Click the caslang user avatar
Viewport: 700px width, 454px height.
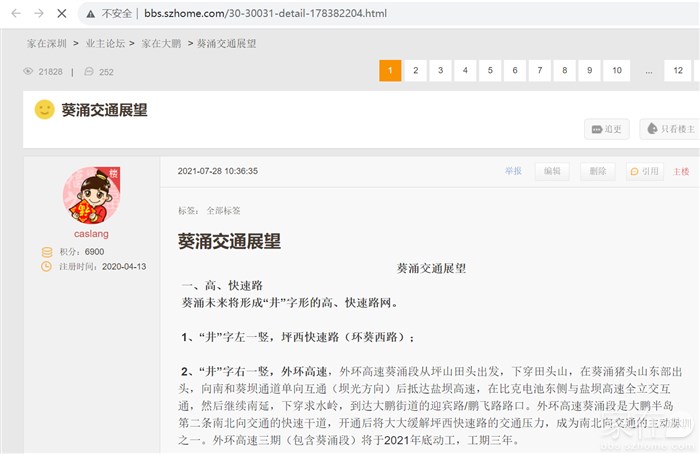(91, 196)
